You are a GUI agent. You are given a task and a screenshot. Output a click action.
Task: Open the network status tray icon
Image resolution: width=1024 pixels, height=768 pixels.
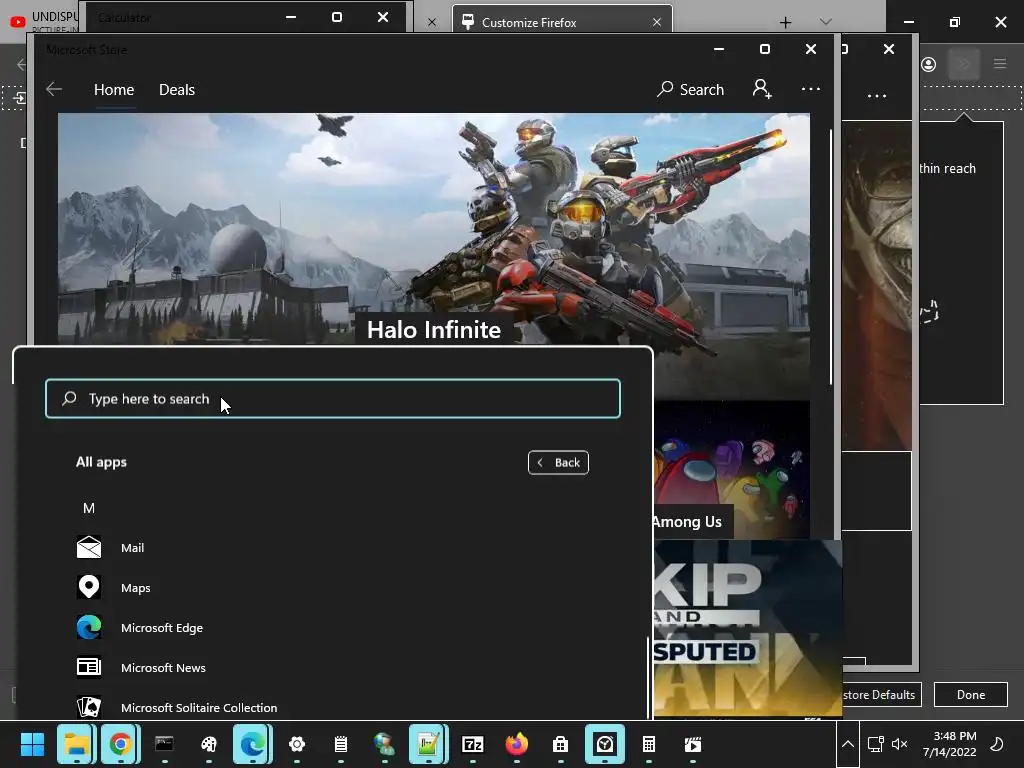click(875, 744)
